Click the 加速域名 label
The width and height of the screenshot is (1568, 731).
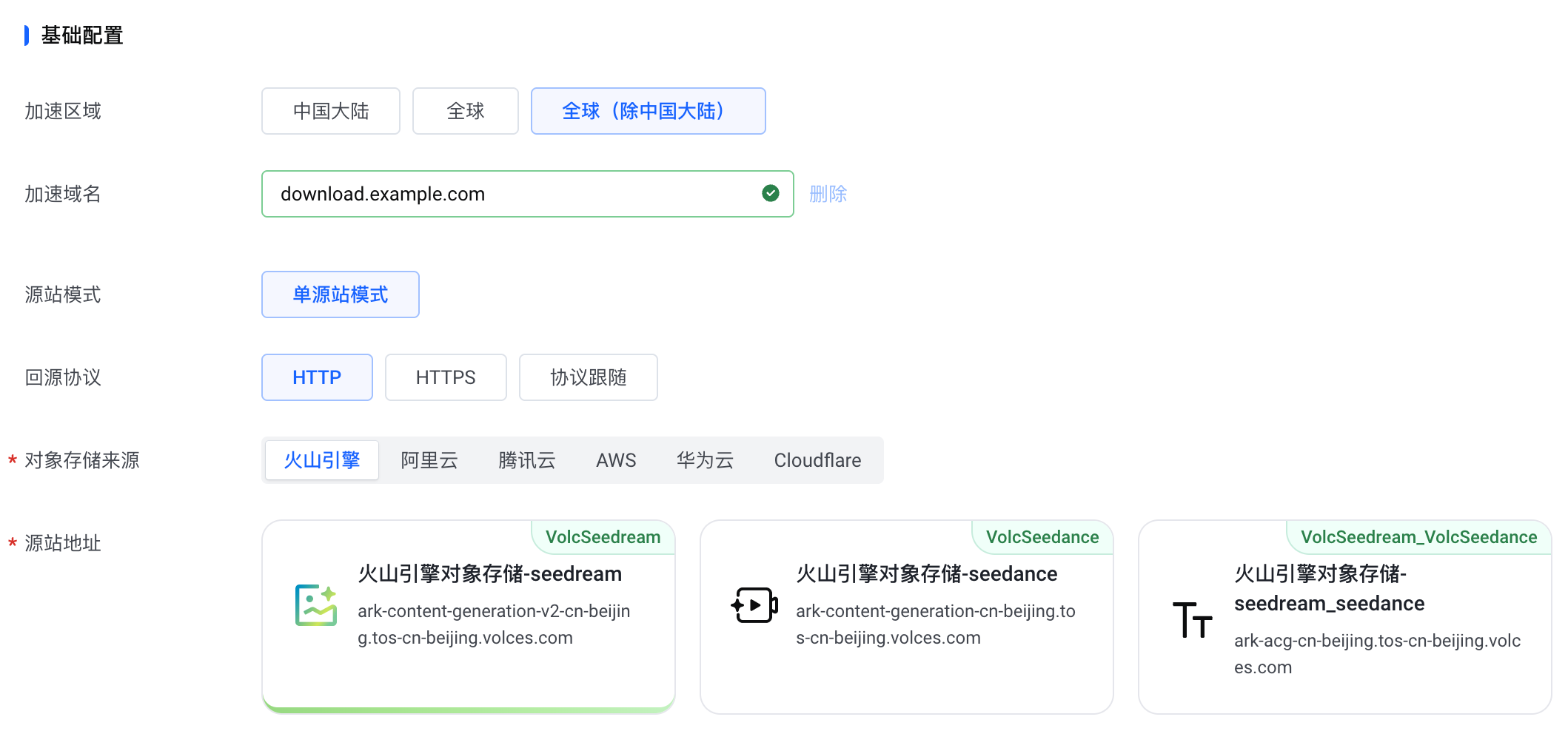point(63,194)
